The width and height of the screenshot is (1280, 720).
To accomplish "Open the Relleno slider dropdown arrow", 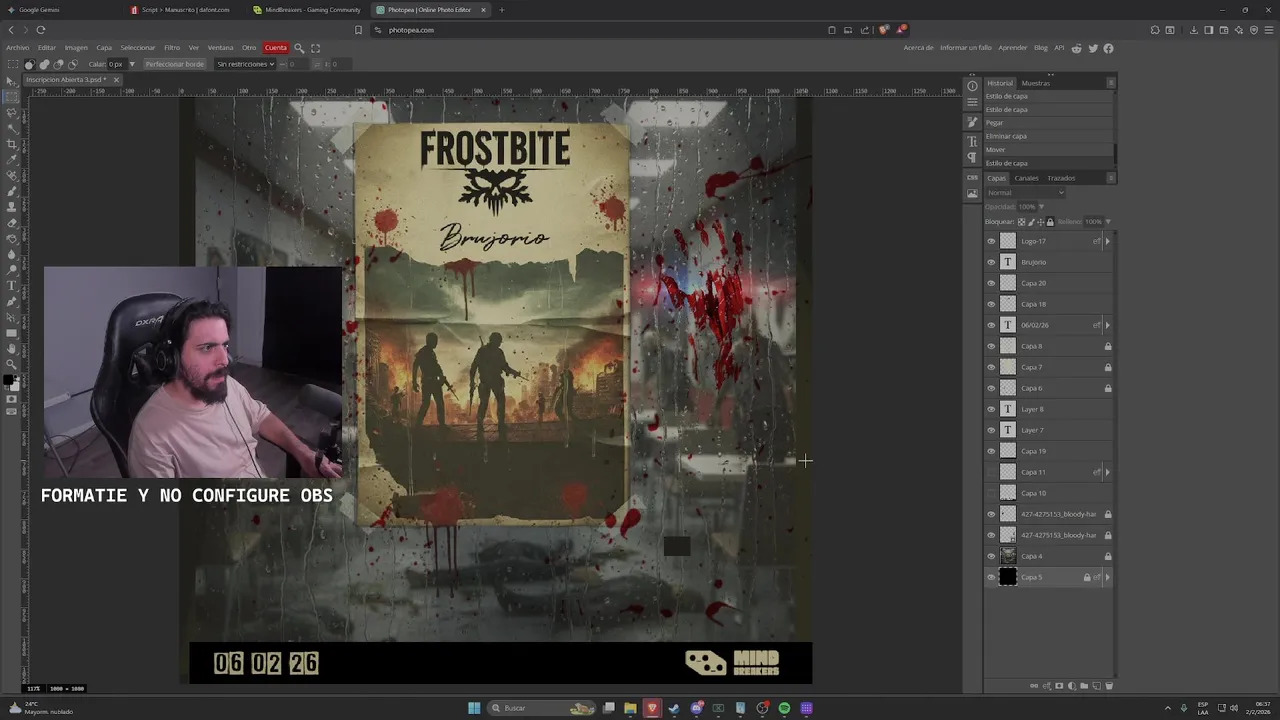I will tap(1108, 222).
